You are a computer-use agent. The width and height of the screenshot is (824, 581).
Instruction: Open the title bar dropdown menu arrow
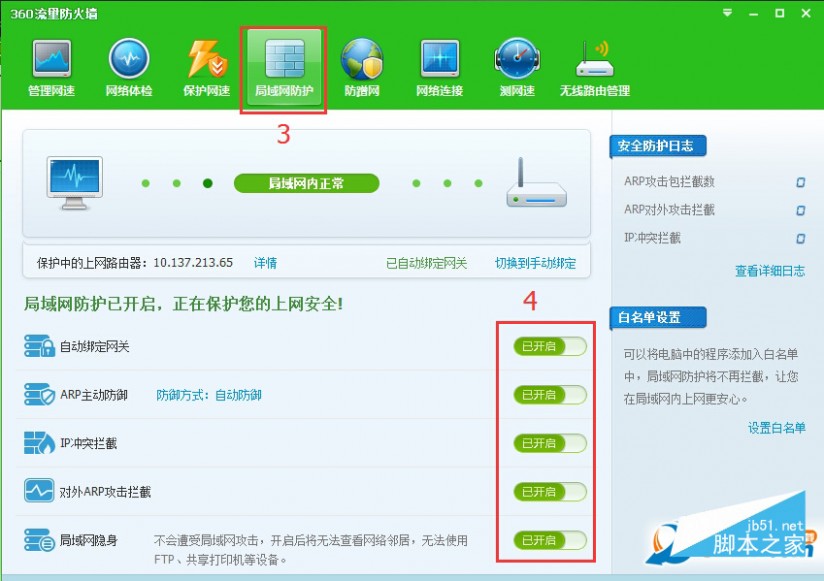tap(727, 13)
